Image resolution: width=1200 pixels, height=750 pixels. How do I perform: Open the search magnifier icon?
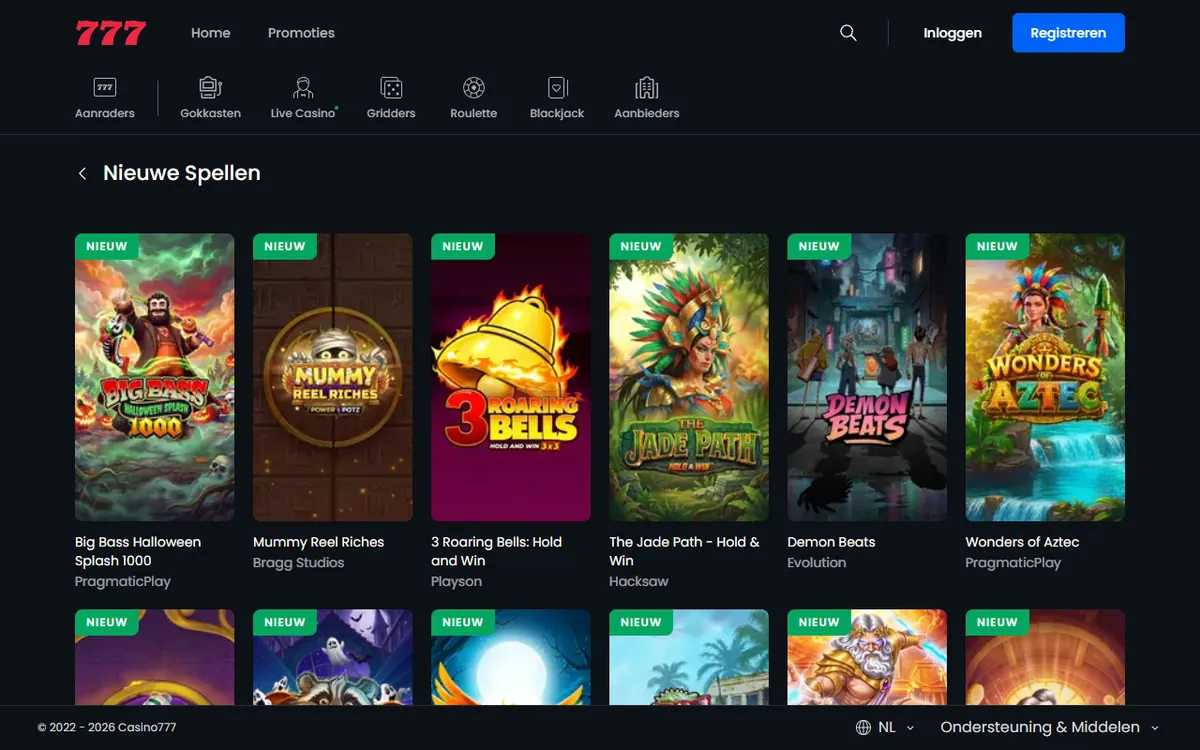coord(848,33)
